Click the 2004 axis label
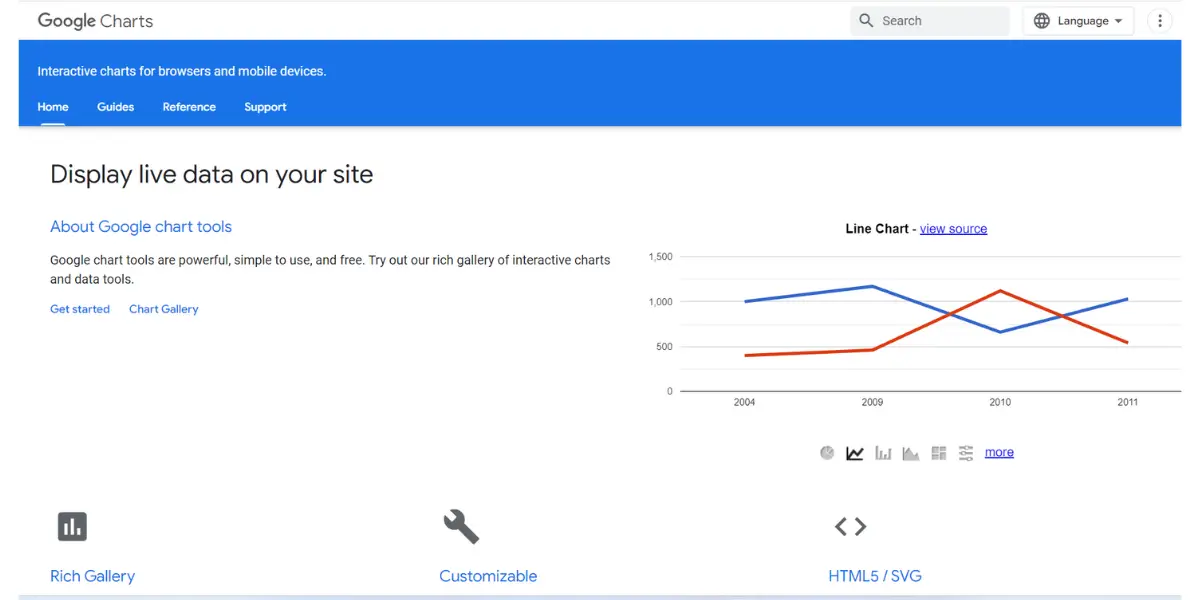 click(x=744, y=402)
